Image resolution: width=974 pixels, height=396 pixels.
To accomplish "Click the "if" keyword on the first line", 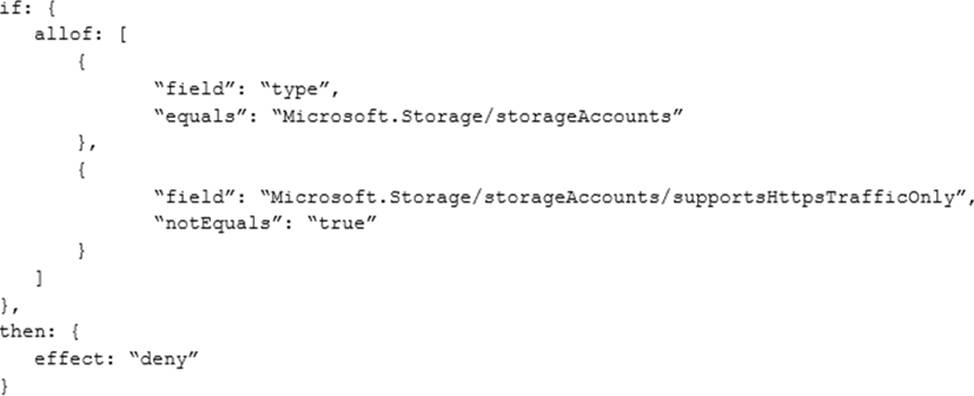I will pos(10,8).
